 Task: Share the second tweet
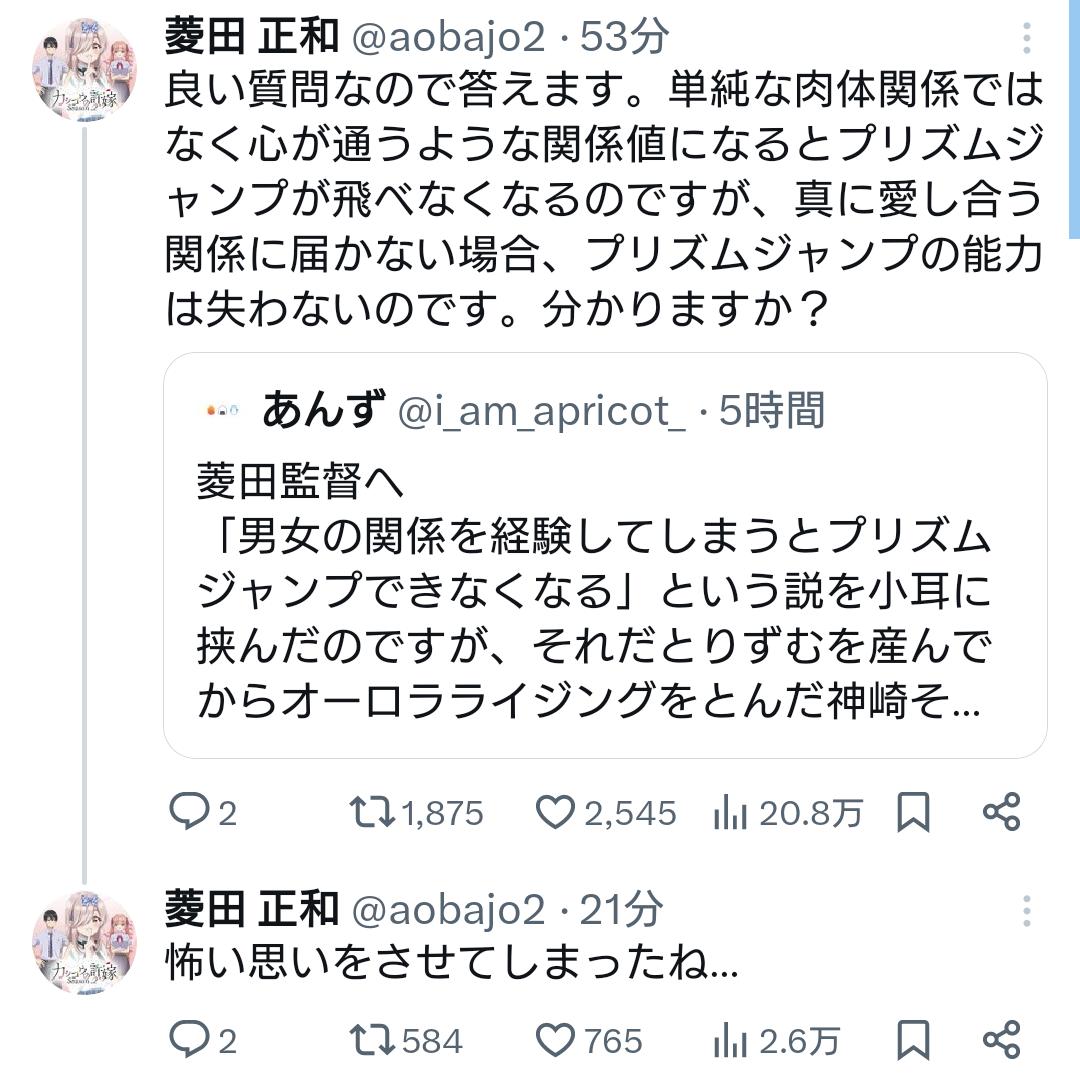coord(1001,1041)
